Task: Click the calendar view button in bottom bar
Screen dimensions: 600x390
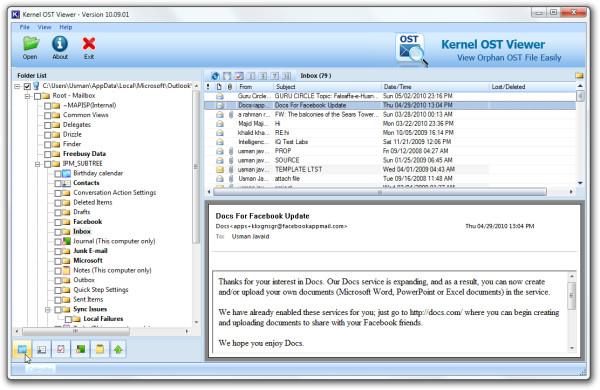Action: coord(22,349)
